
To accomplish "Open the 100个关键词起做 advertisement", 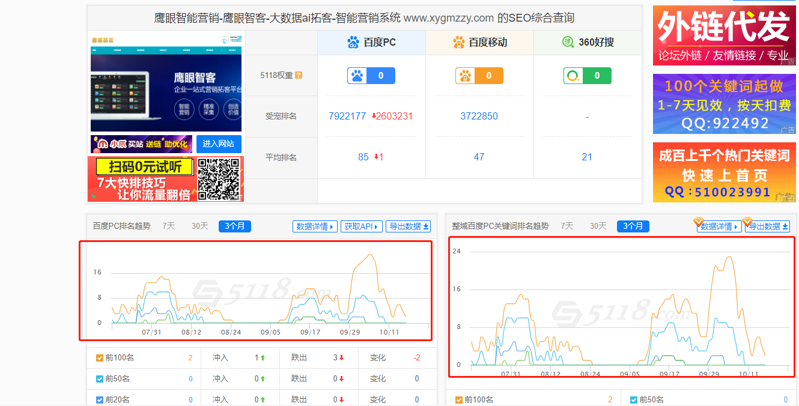I will point(724,104).
